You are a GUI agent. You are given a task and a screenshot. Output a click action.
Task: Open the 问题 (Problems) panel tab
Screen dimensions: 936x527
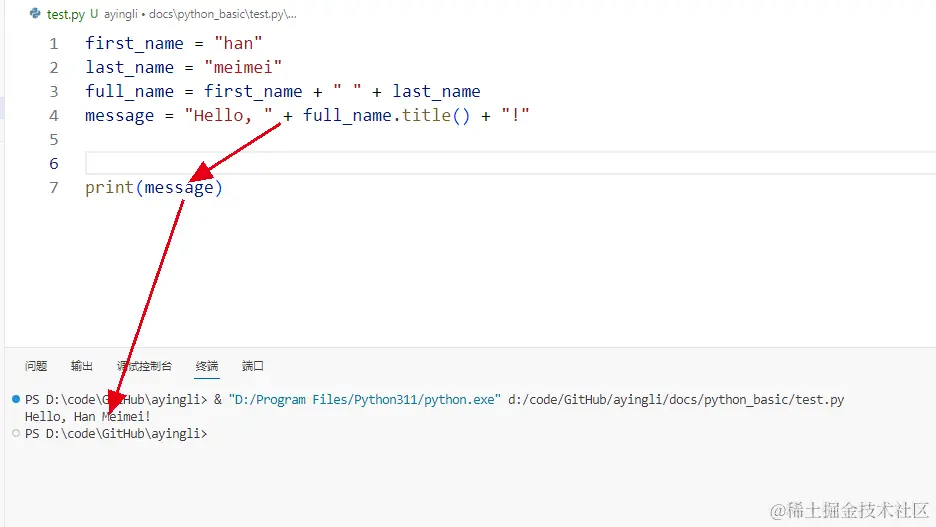(36, 366)
